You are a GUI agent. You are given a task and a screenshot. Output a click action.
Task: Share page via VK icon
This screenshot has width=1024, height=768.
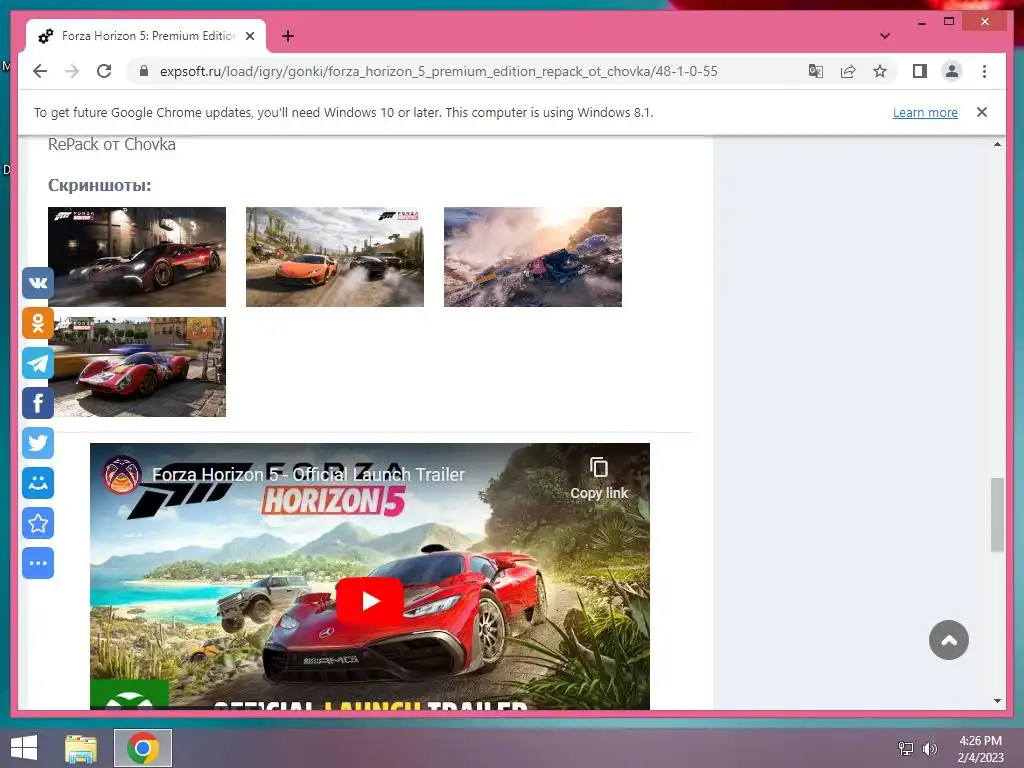(x=38, y=283)
